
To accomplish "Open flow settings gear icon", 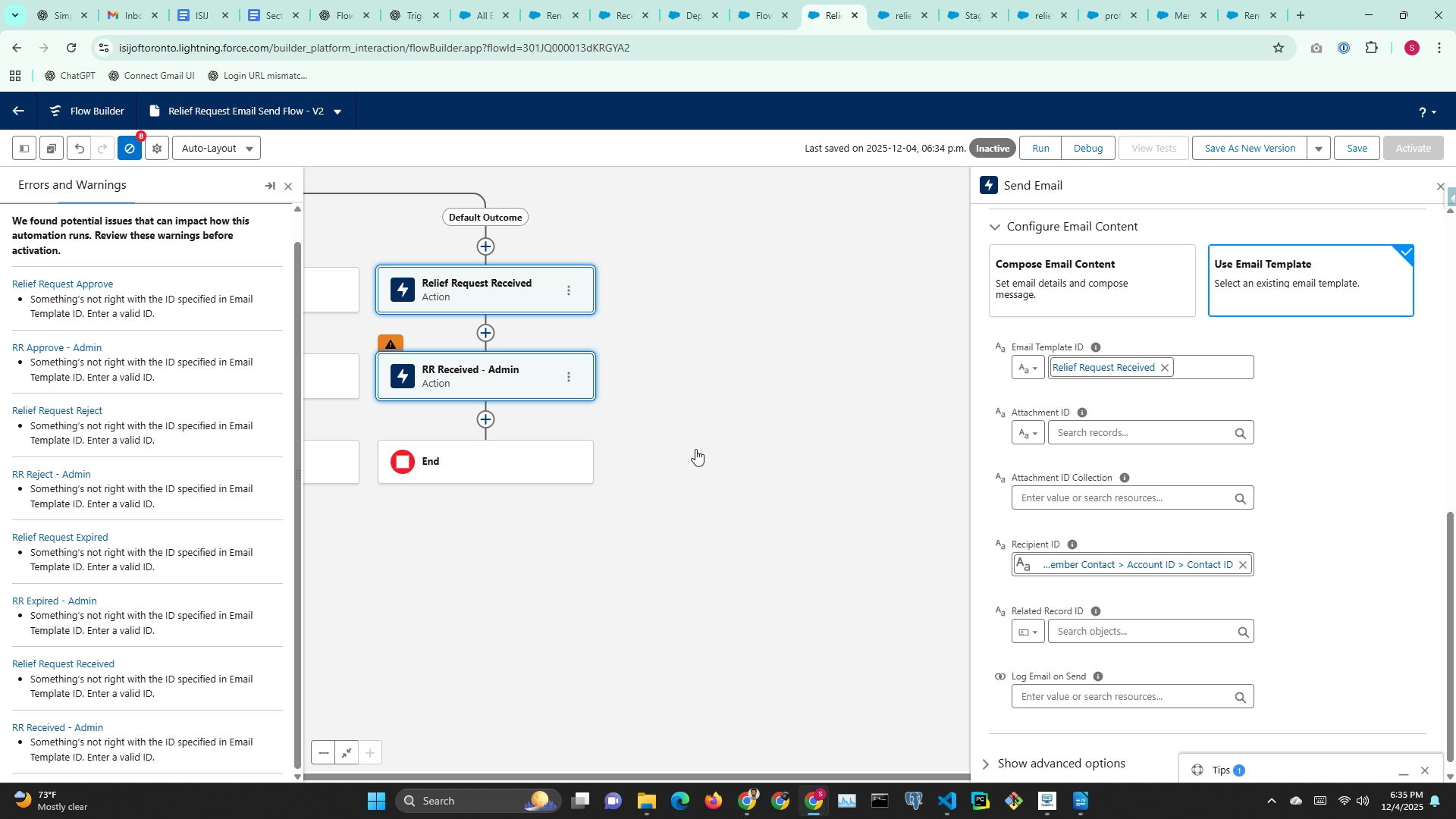I will pyautogui.click(x=157, y=149).
